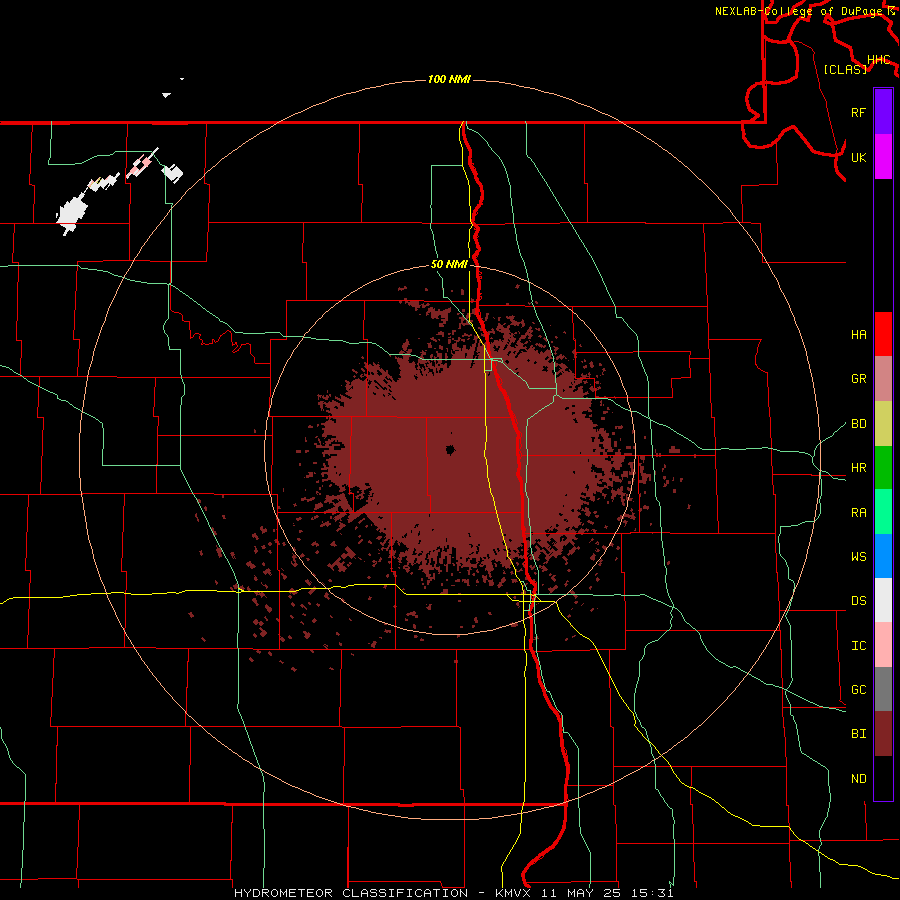Click the BI legend label
This screenshot has height=900, width=900.
pos(858,734)
